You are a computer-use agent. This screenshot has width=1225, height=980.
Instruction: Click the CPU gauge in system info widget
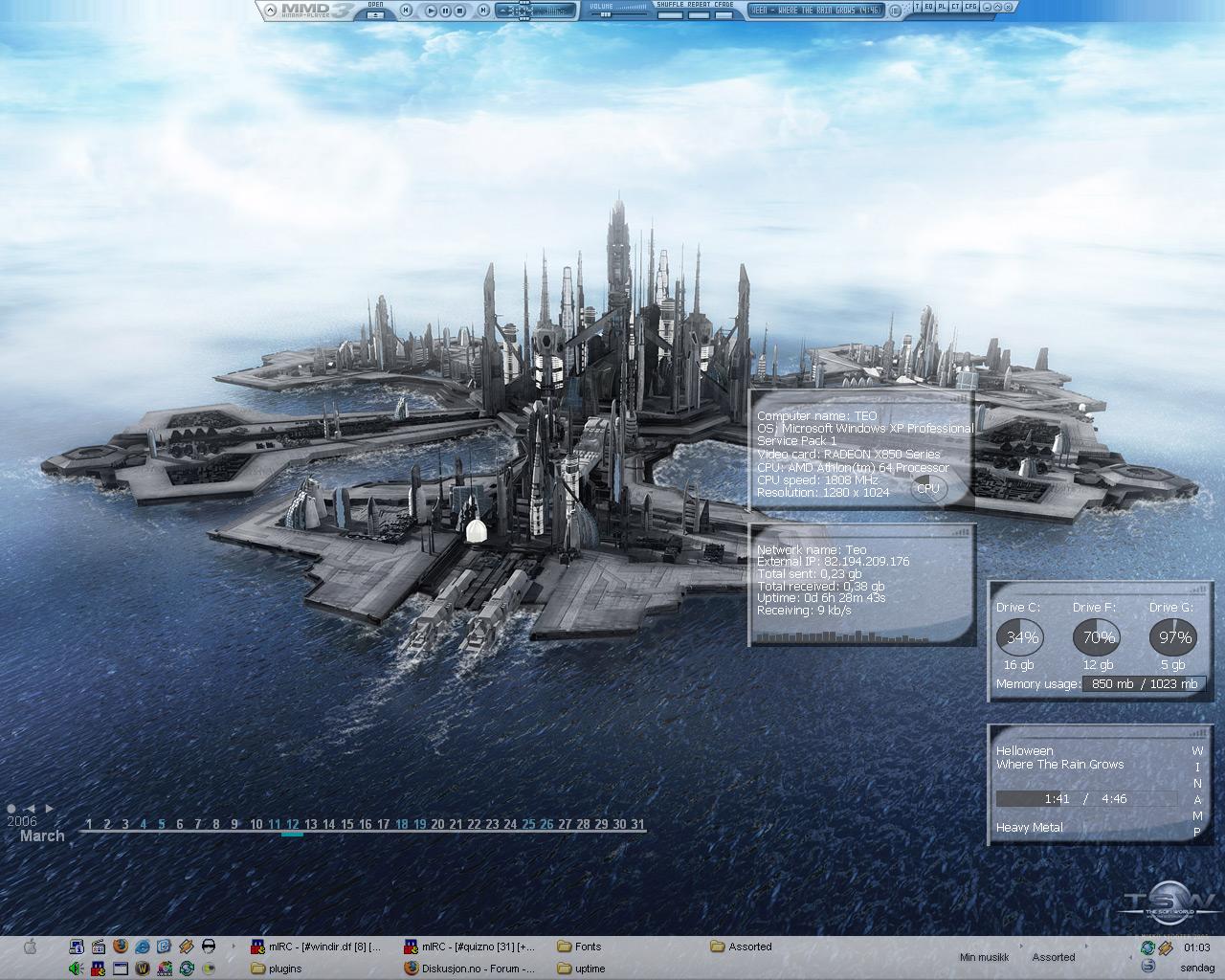tap(927, 488)
